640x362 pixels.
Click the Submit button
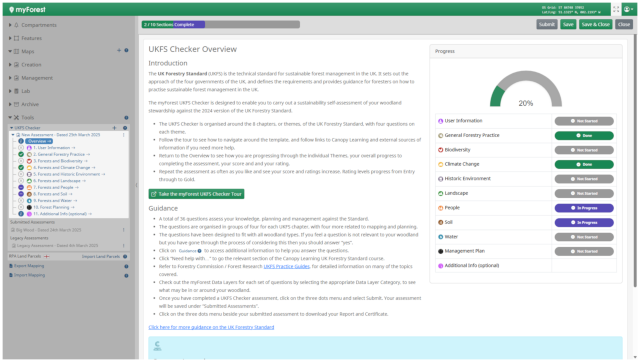(547, 24)
